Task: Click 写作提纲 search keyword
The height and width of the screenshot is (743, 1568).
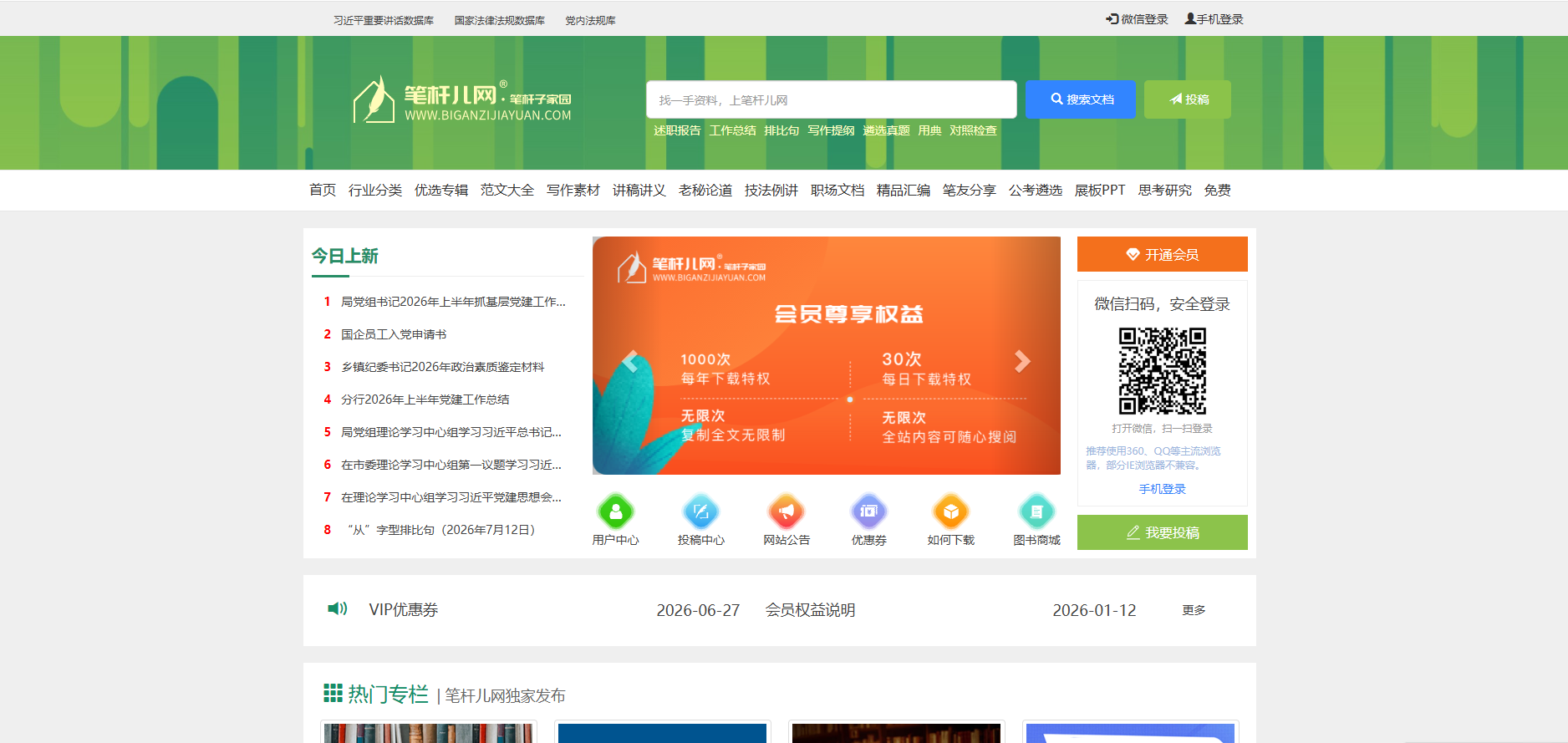Action: (x=831, y=130)
